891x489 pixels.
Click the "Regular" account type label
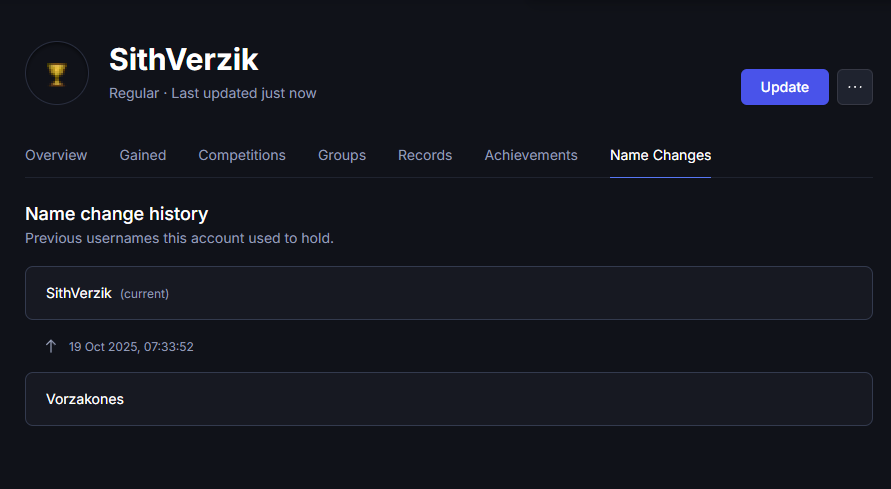pyautogui.click(x=133, y=93)
